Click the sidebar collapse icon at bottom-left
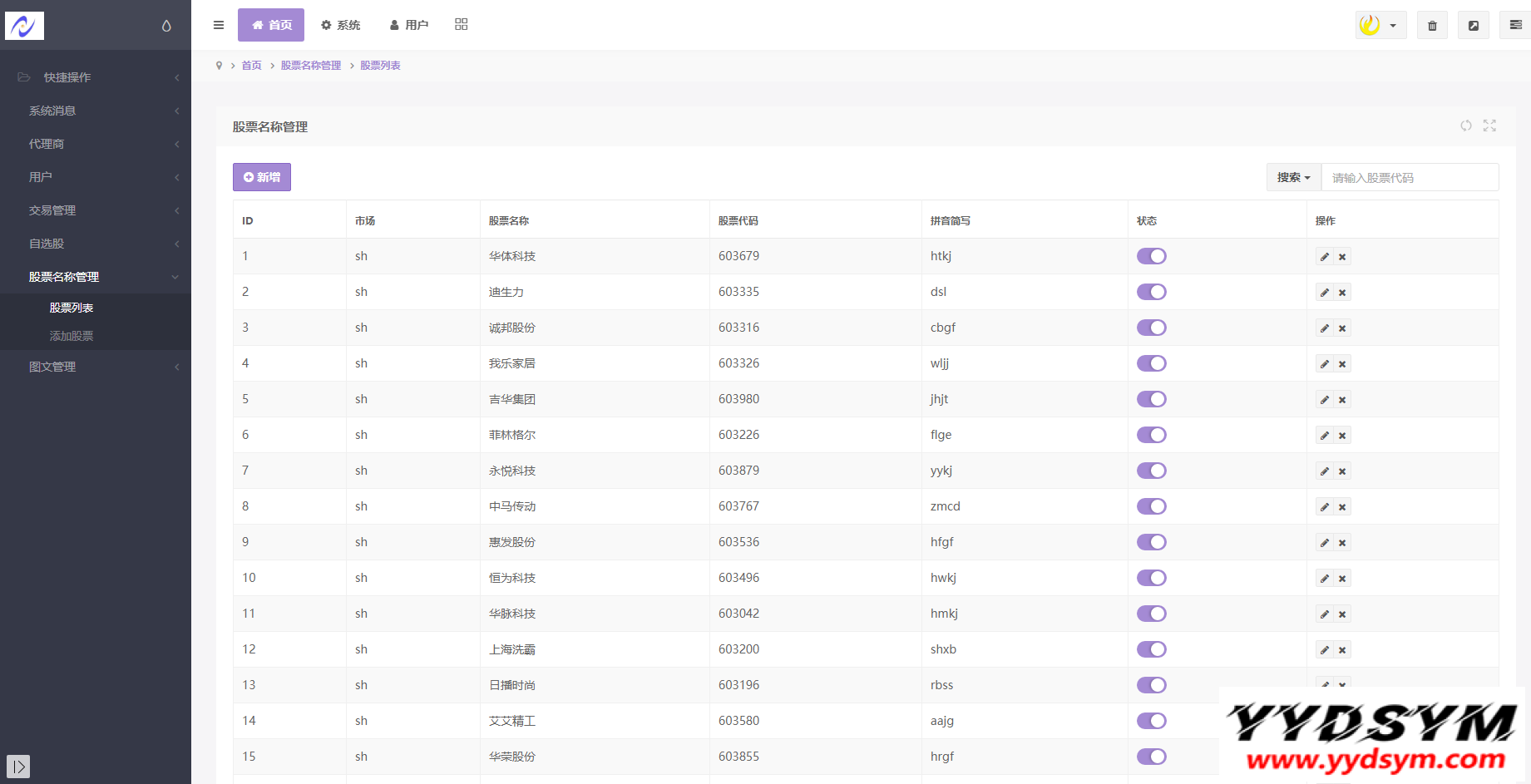Image resolution: width=1531 pixels, height=784 pixels. [18, 767]
